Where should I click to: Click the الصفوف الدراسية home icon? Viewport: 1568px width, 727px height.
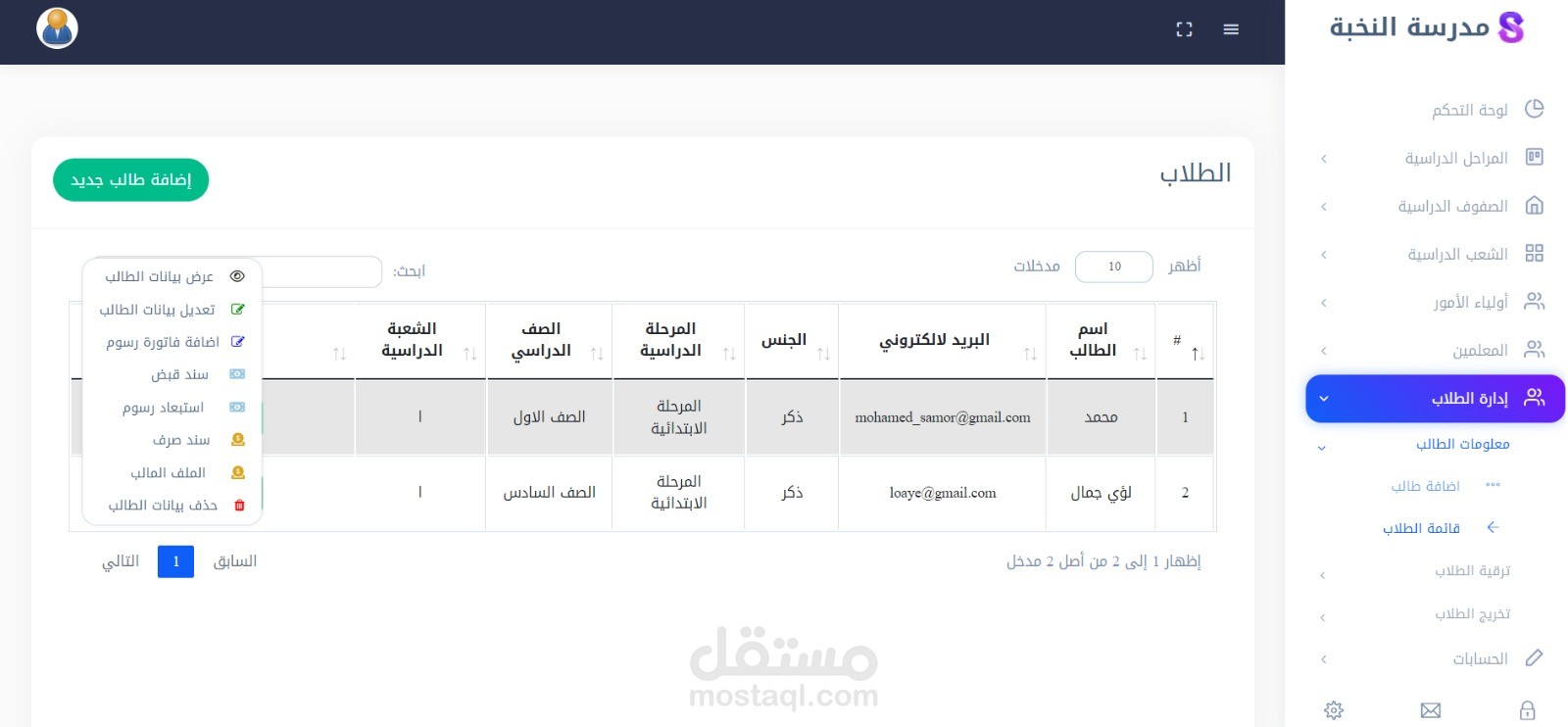click(1535, 205)
